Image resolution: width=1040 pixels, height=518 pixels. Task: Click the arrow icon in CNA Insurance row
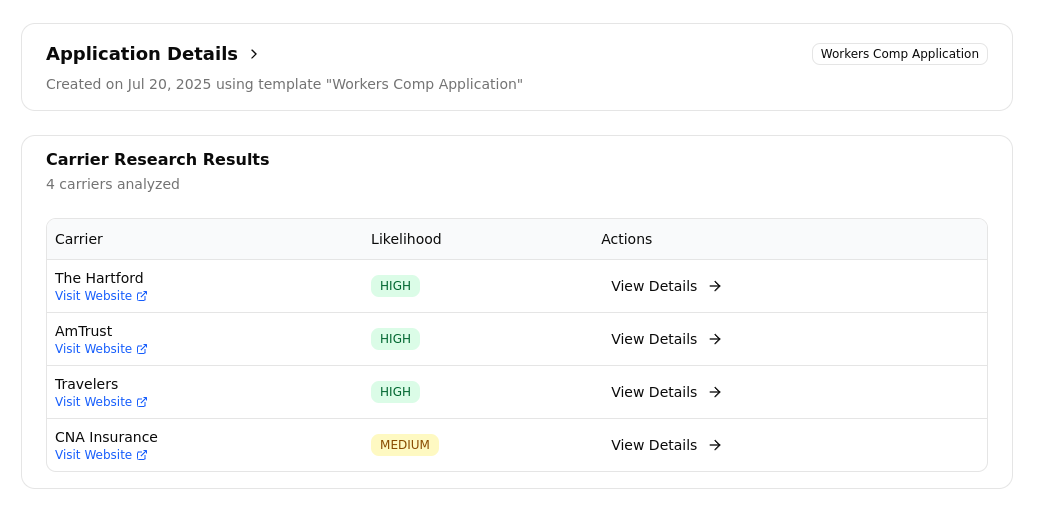[x=715, y=445]
